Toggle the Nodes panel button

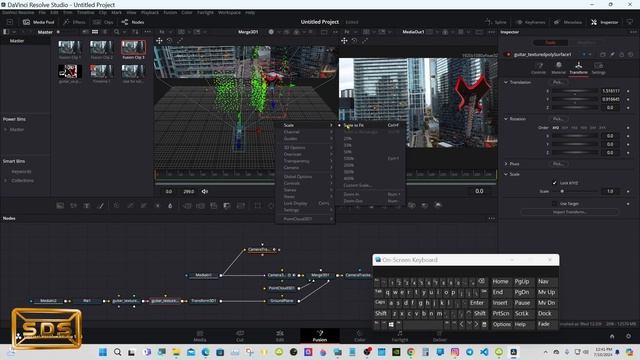point(133,22)
